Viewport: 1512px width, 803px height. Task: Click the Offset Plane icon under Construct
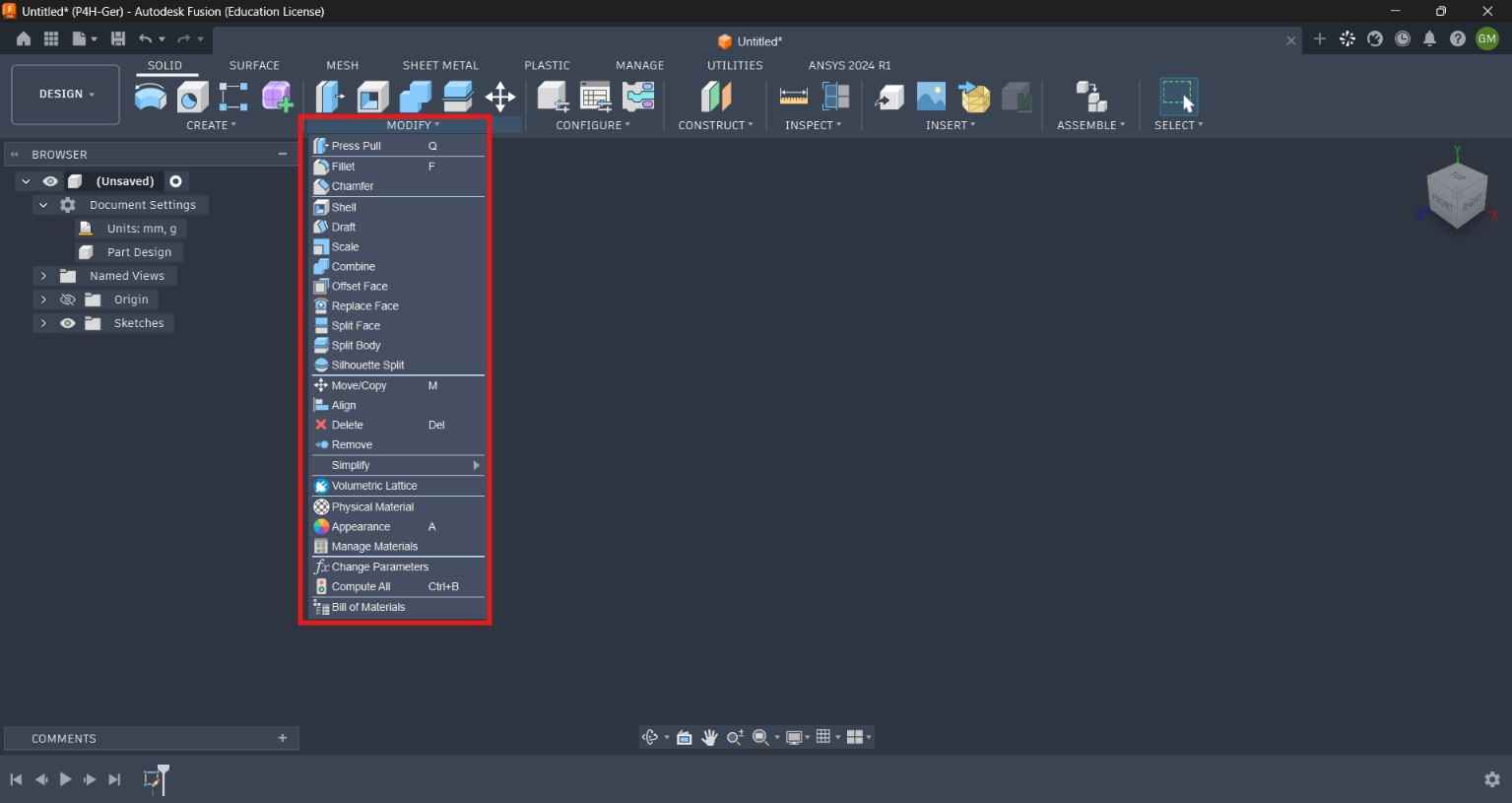point(716,96)
